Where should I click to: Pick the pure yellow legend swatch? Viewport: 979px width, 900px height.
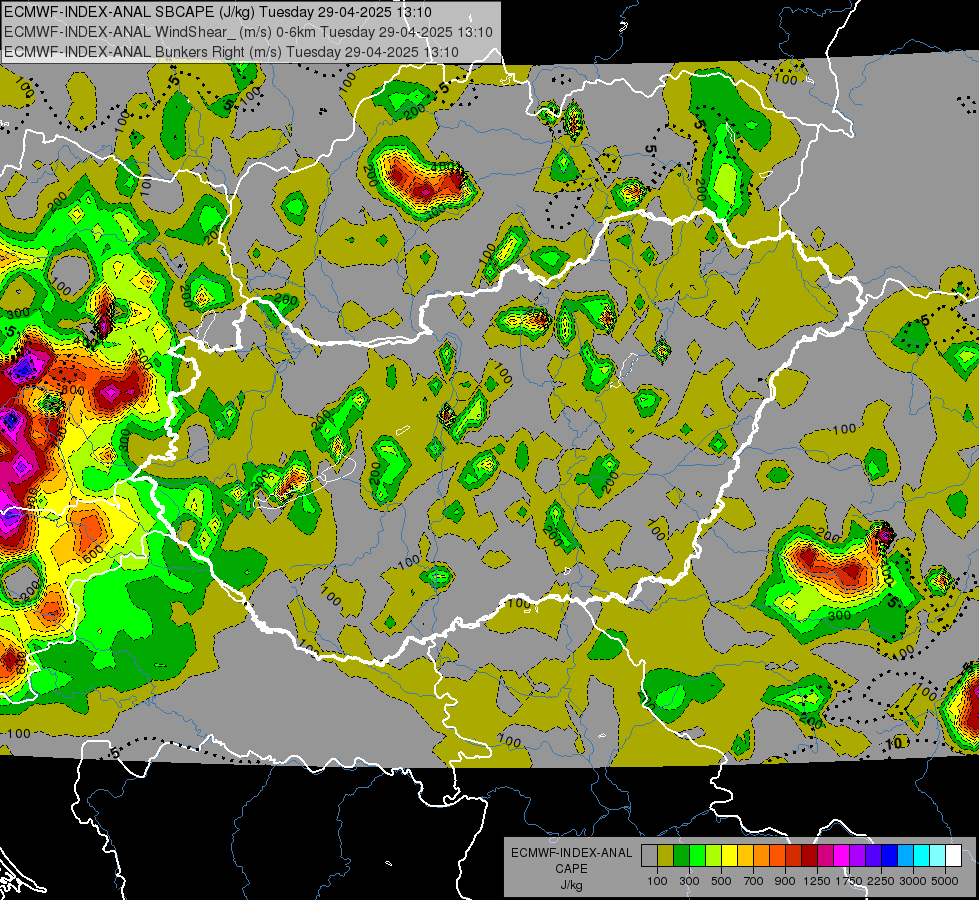(x=729, y=856)
